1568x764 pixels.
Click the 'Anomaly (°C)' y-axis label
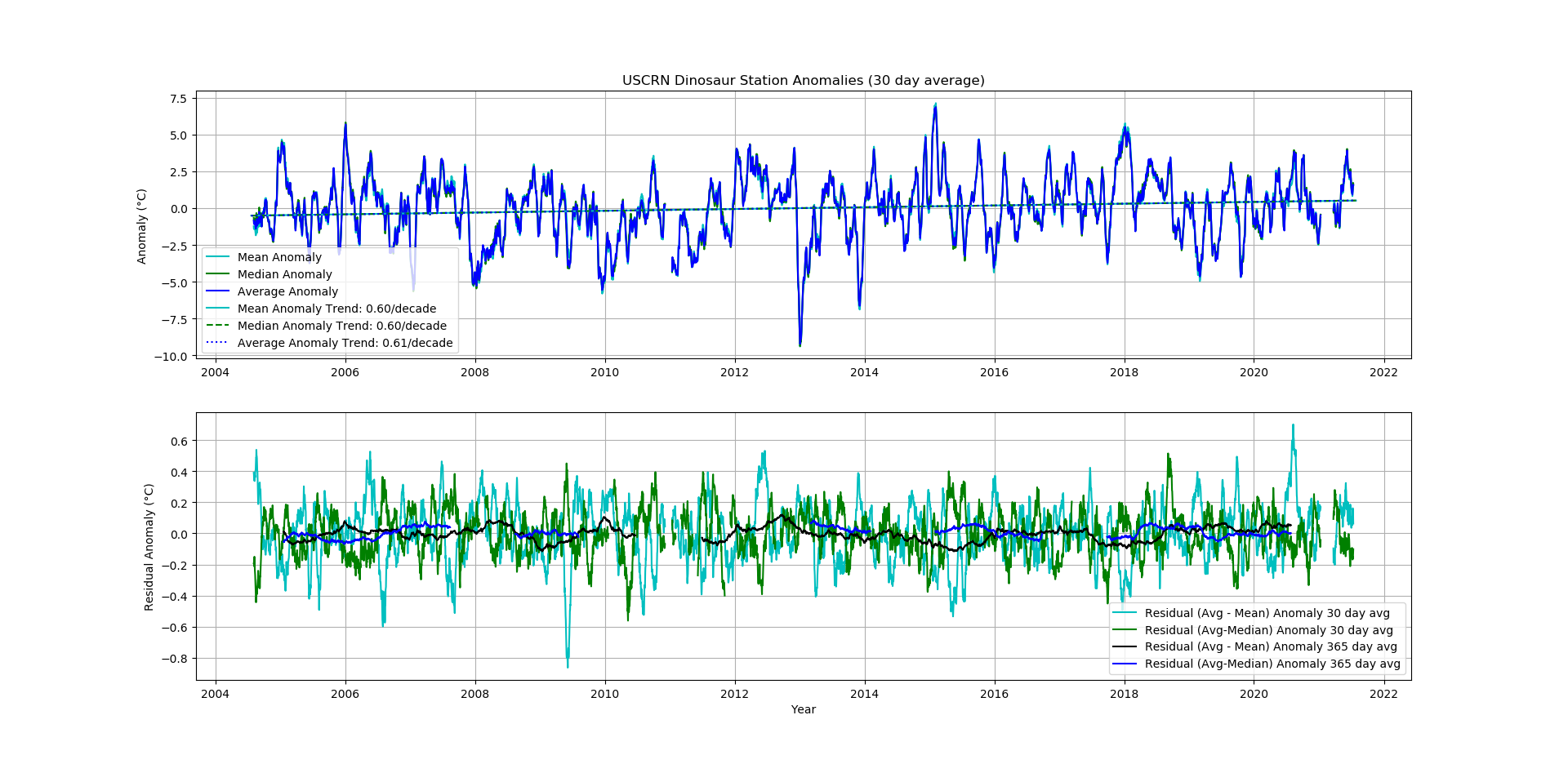point(142,226)
